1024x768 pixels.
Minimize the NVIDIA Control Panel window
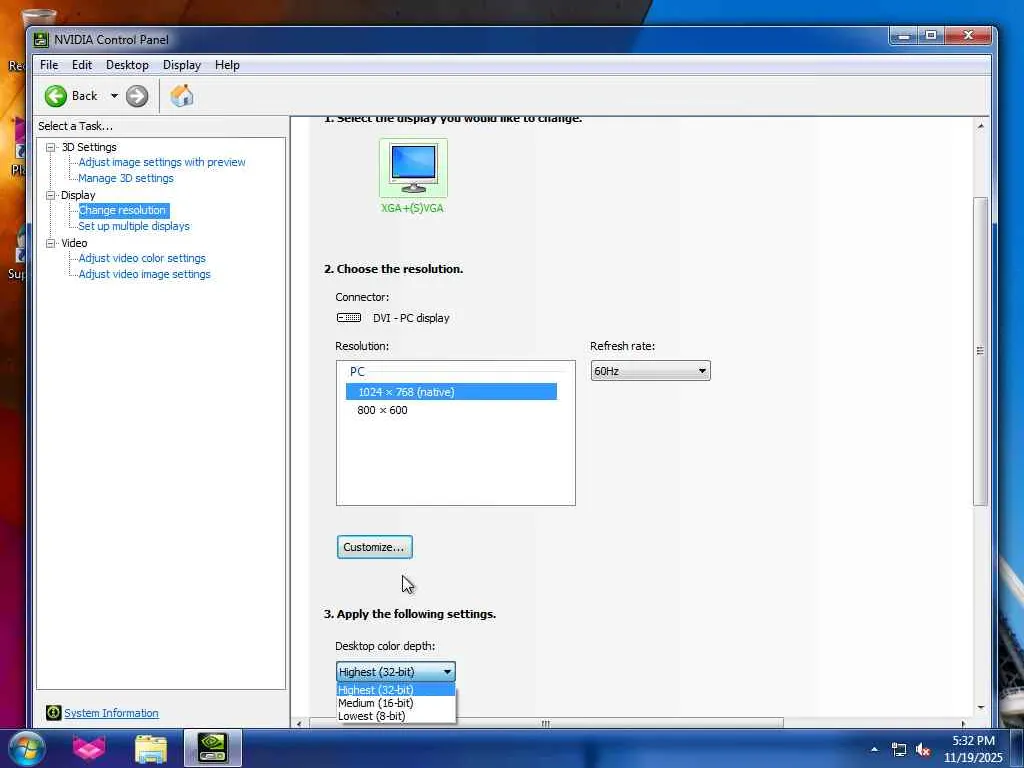904,36
